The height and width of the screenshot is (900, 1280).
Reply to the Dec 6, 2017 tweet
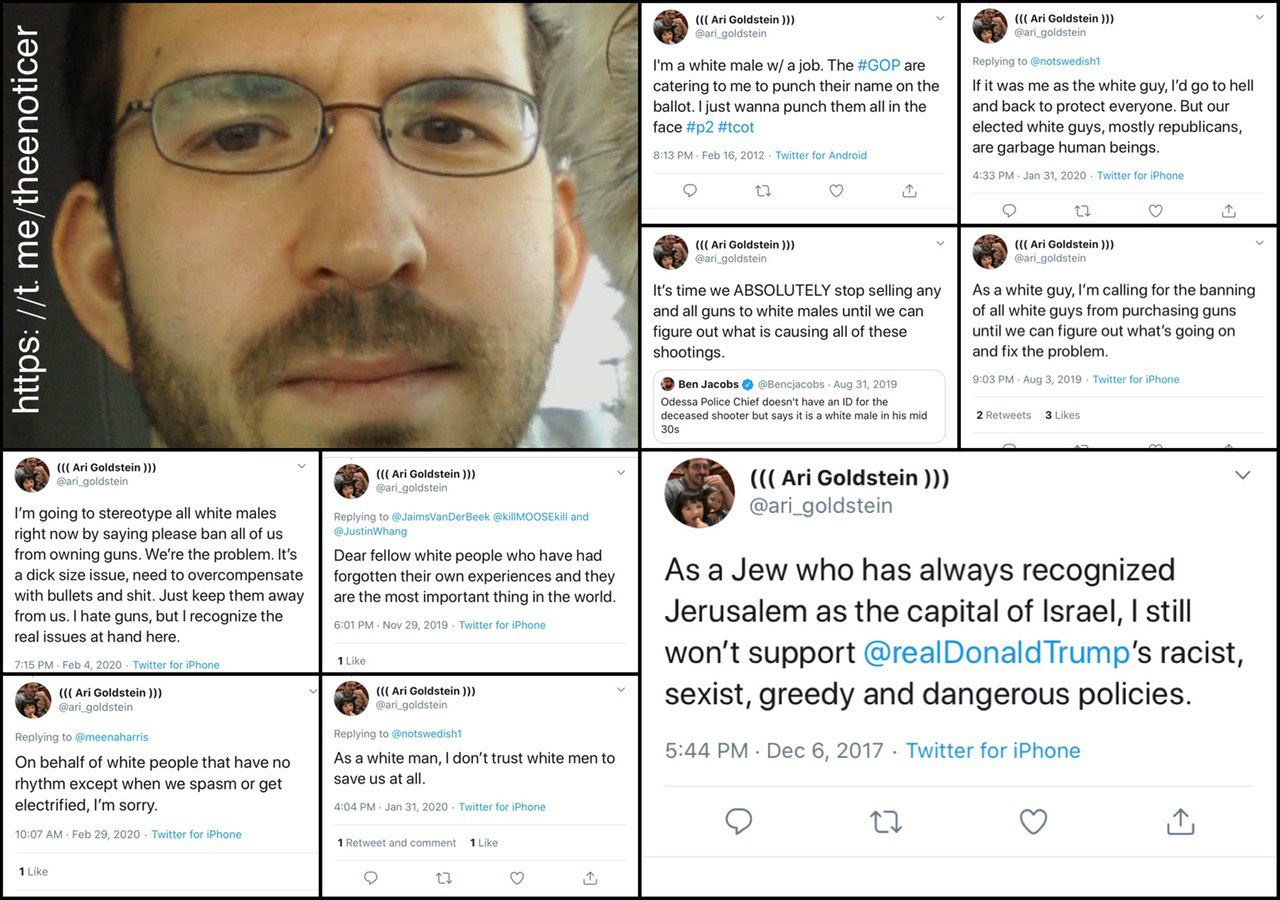click(738, 822)
